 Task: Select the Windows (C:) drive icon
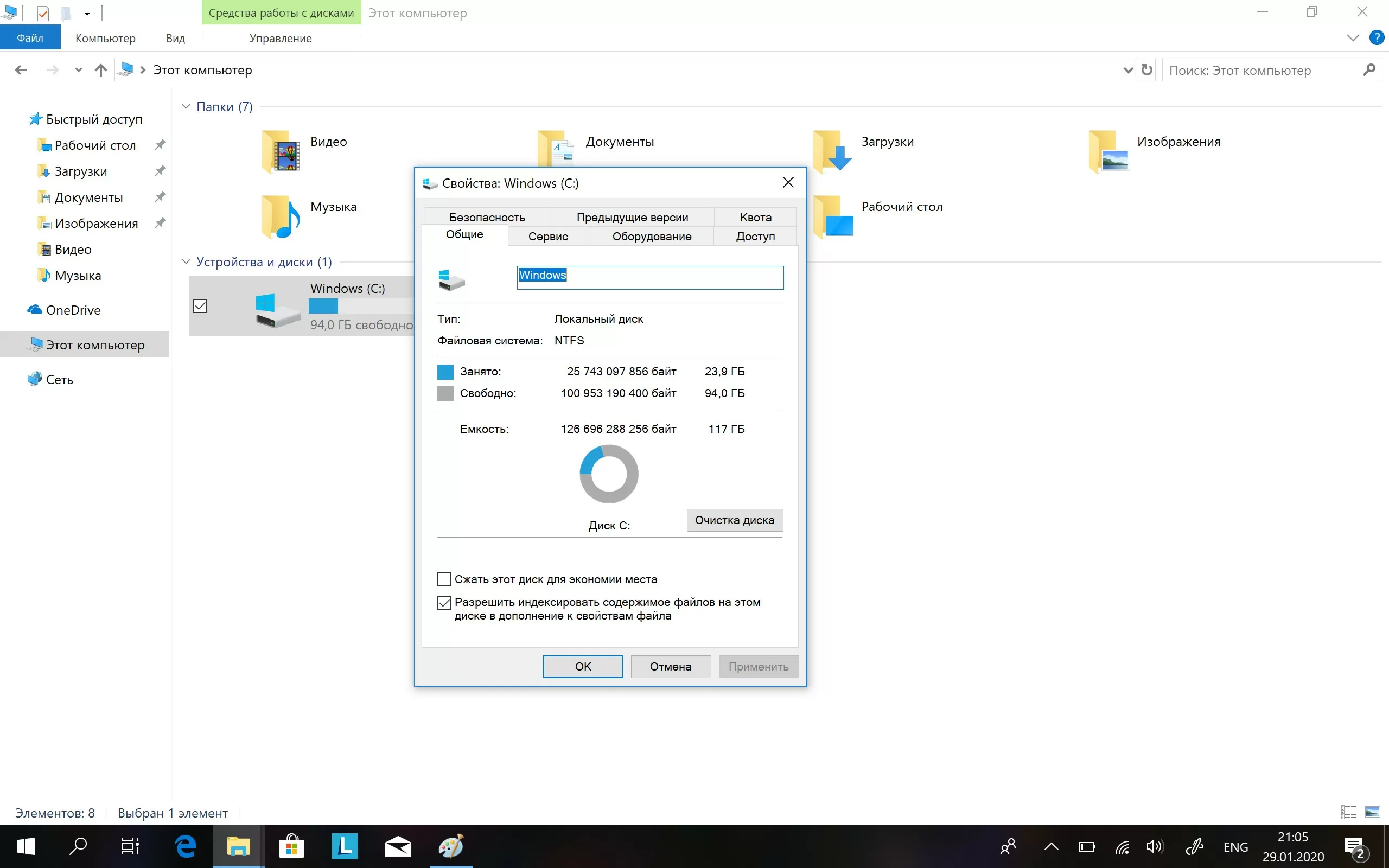point(277,310)
